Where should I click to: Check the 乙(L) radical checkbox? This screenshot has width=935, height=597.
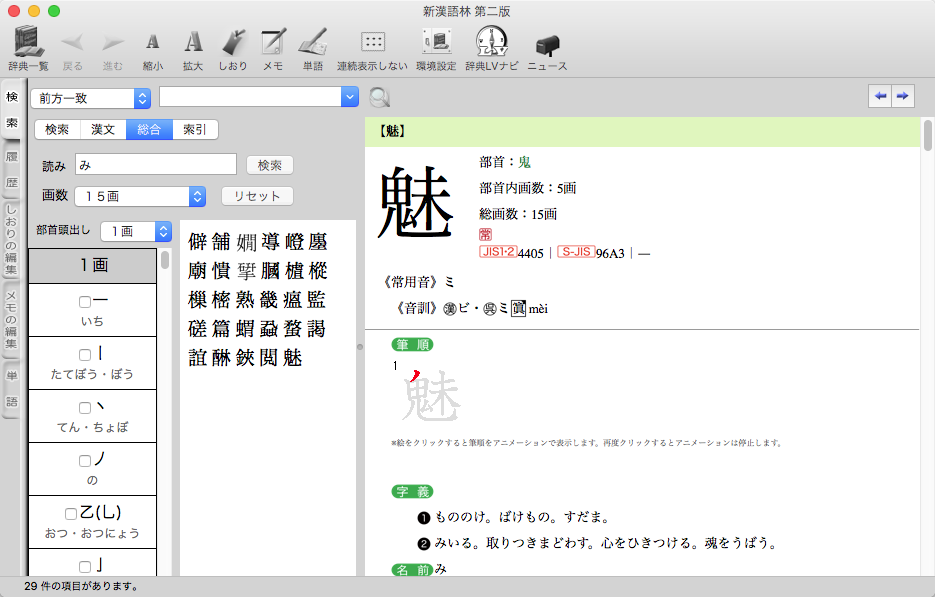pos(71,514)
